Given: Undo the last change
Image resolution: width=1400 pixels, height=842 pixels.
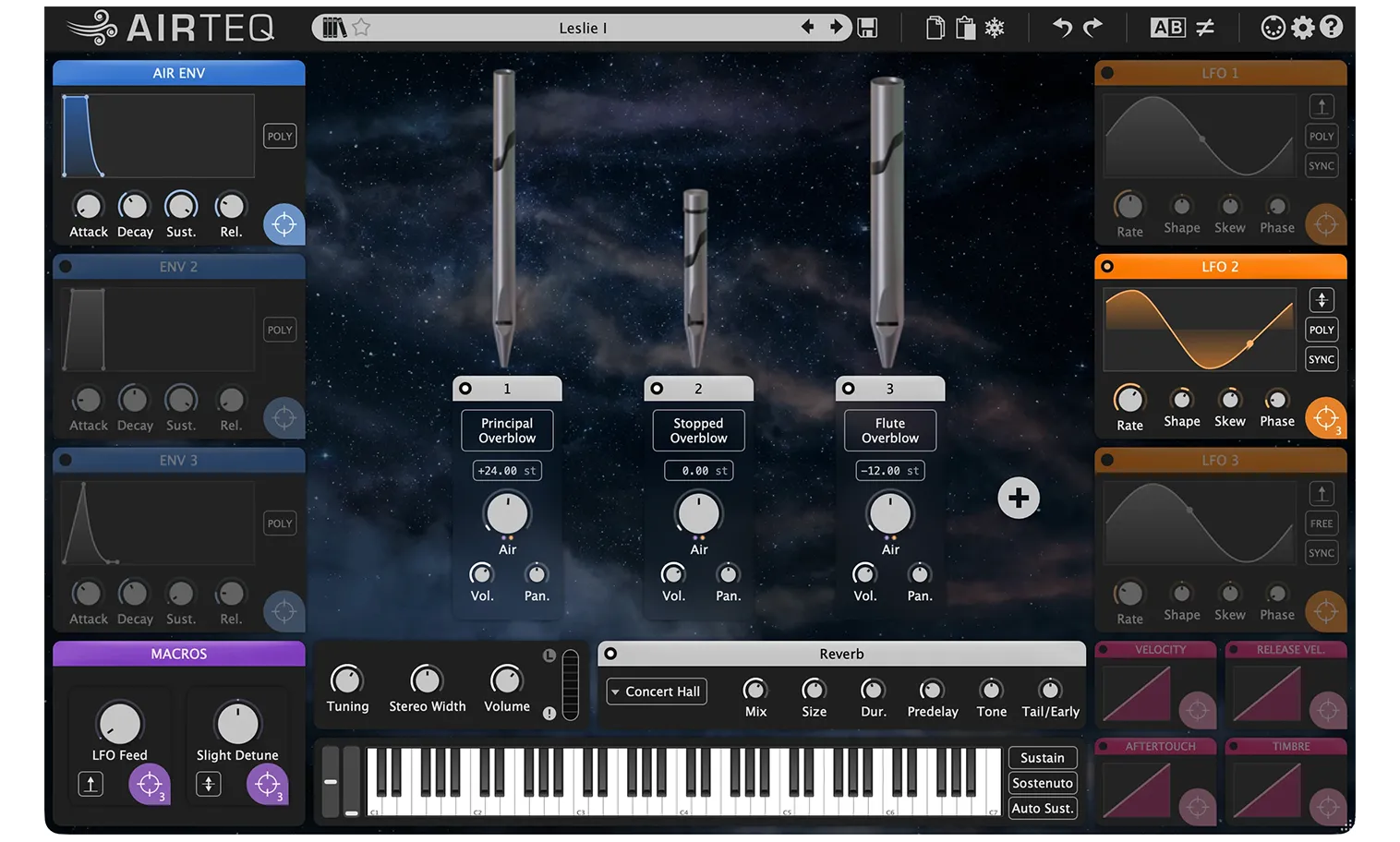Looking at the screenshot, I should (x=1063, y=28).
